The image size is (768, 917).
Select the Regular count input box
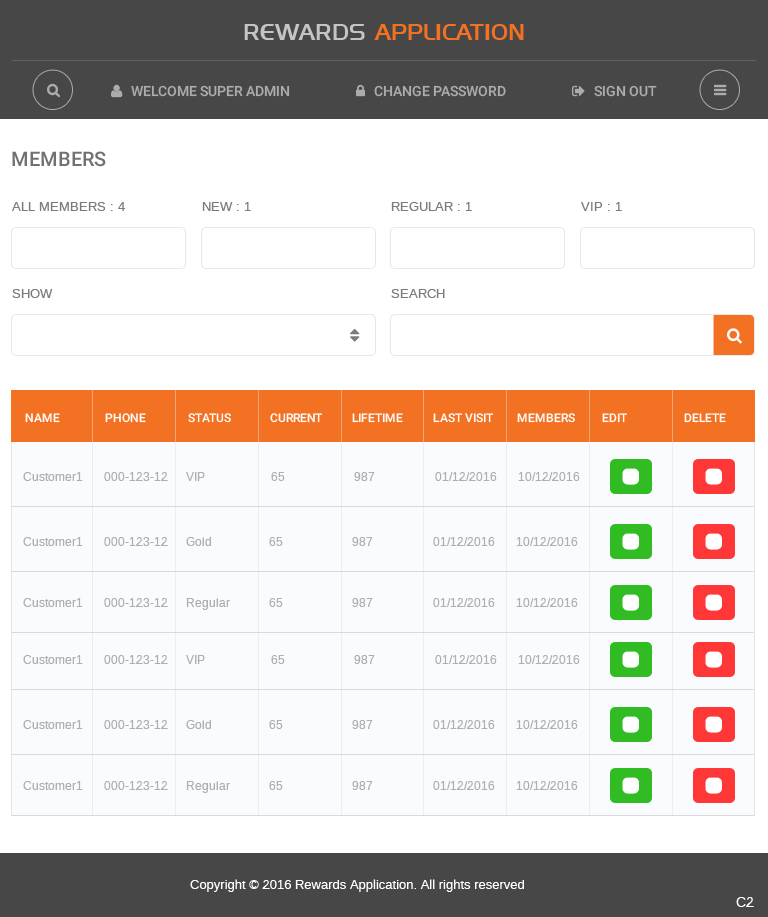point(477,248)
